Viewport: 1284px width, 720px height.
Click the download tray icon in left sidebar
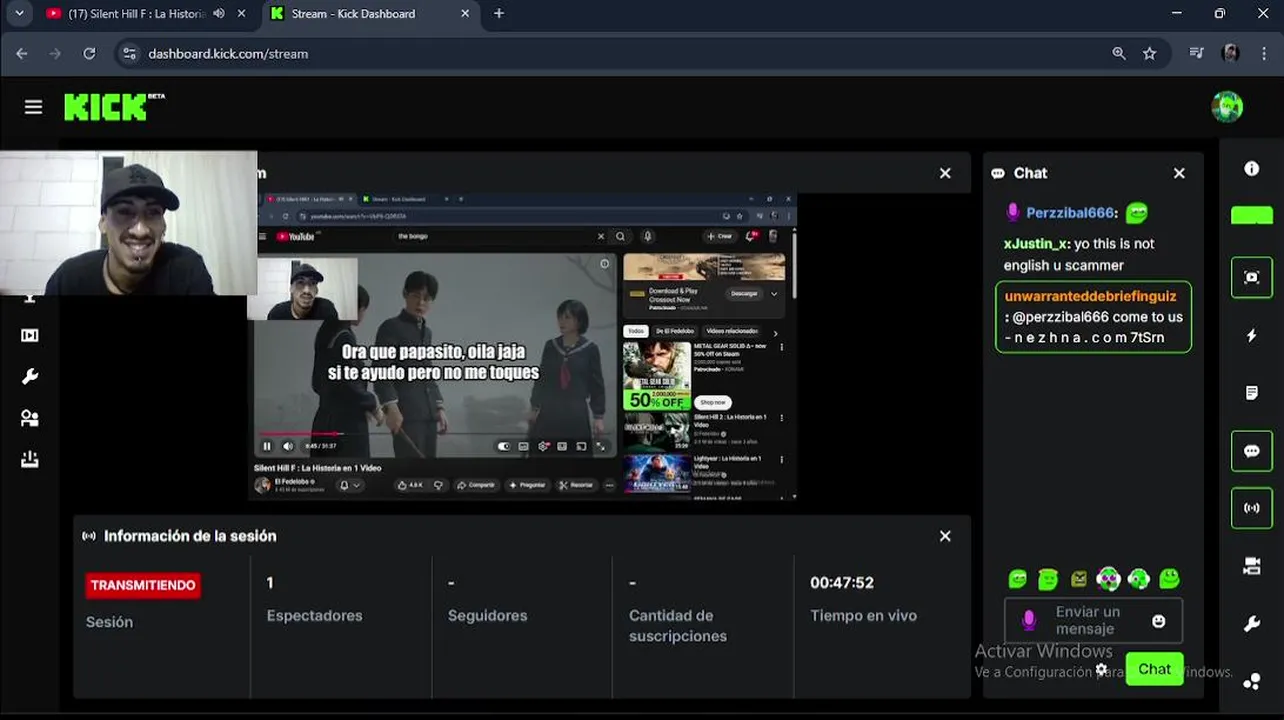pyautogui.click(x=30, y=460)
